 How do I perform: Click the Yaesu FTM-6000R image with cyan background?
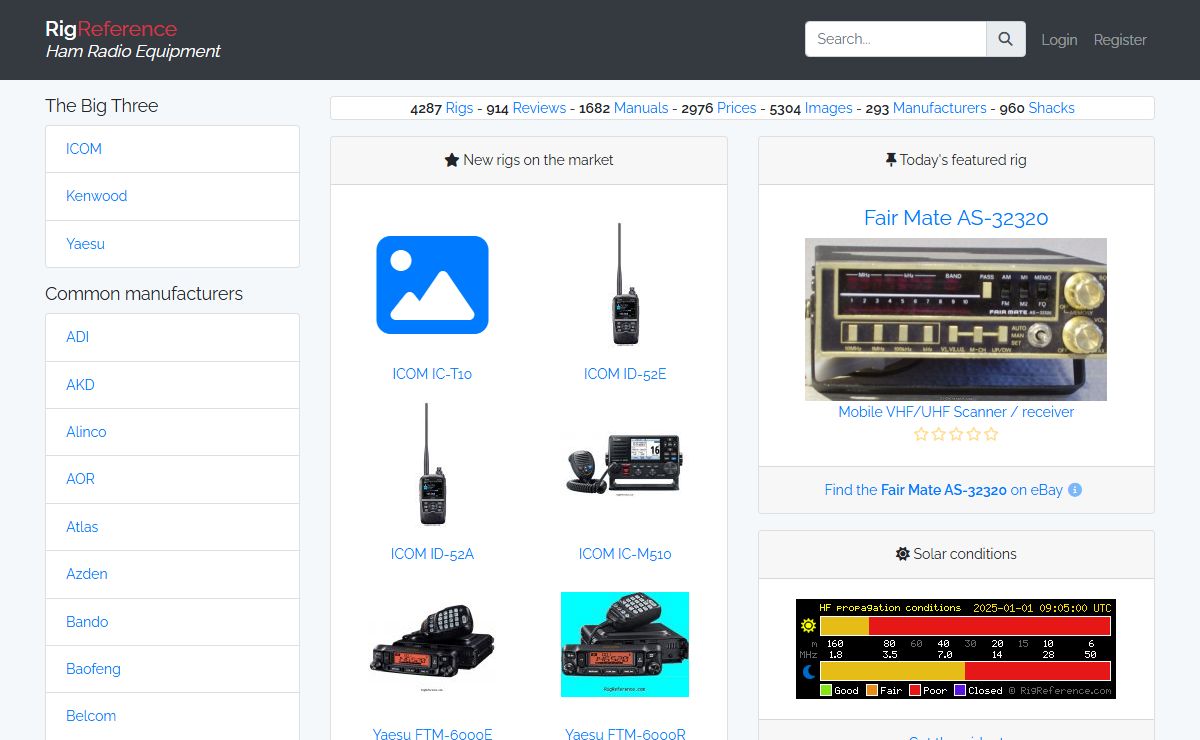(x=625, y=644)
